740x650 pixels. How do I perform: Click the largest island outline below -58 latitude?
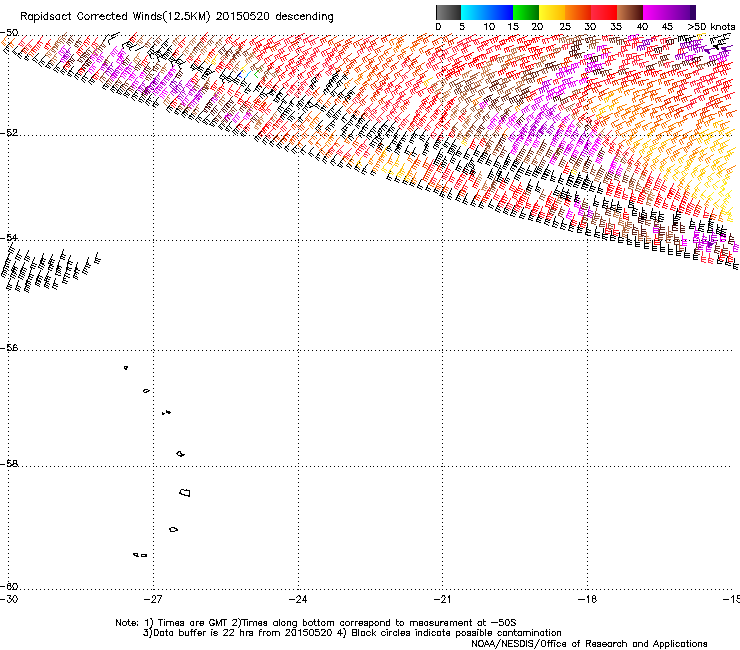(x=185, y=493)
